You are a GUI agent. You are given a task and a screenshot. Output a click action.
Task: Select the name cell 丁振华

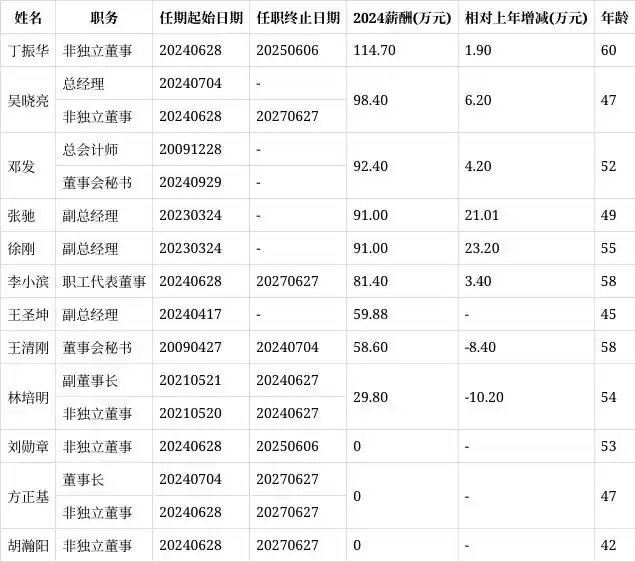coord(28,51)
